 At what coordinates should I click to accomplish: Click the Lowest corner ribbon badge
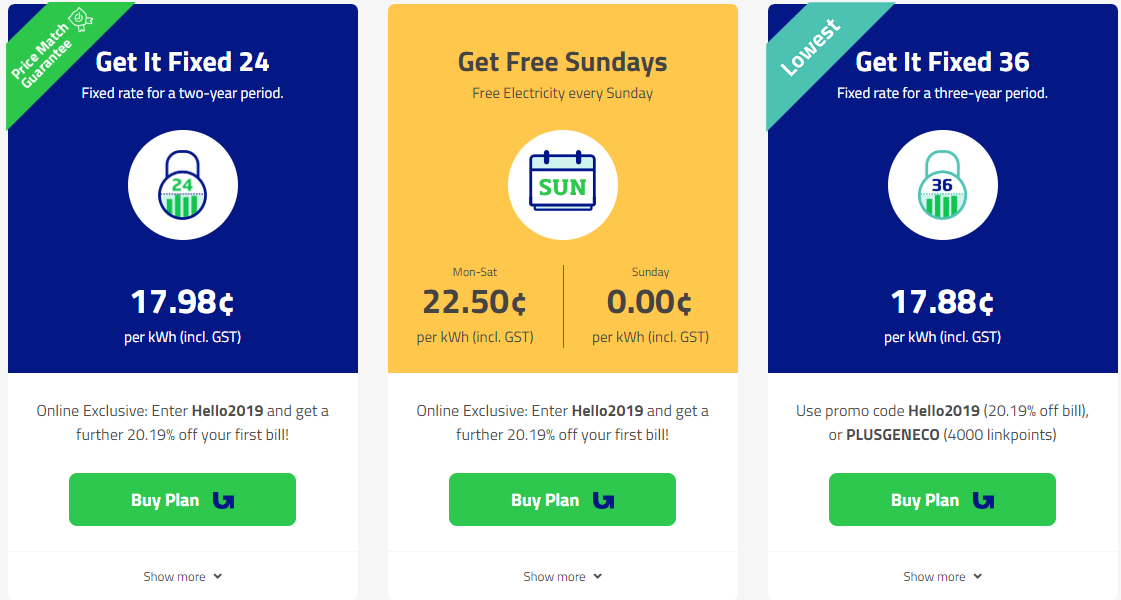pos(811,50)
